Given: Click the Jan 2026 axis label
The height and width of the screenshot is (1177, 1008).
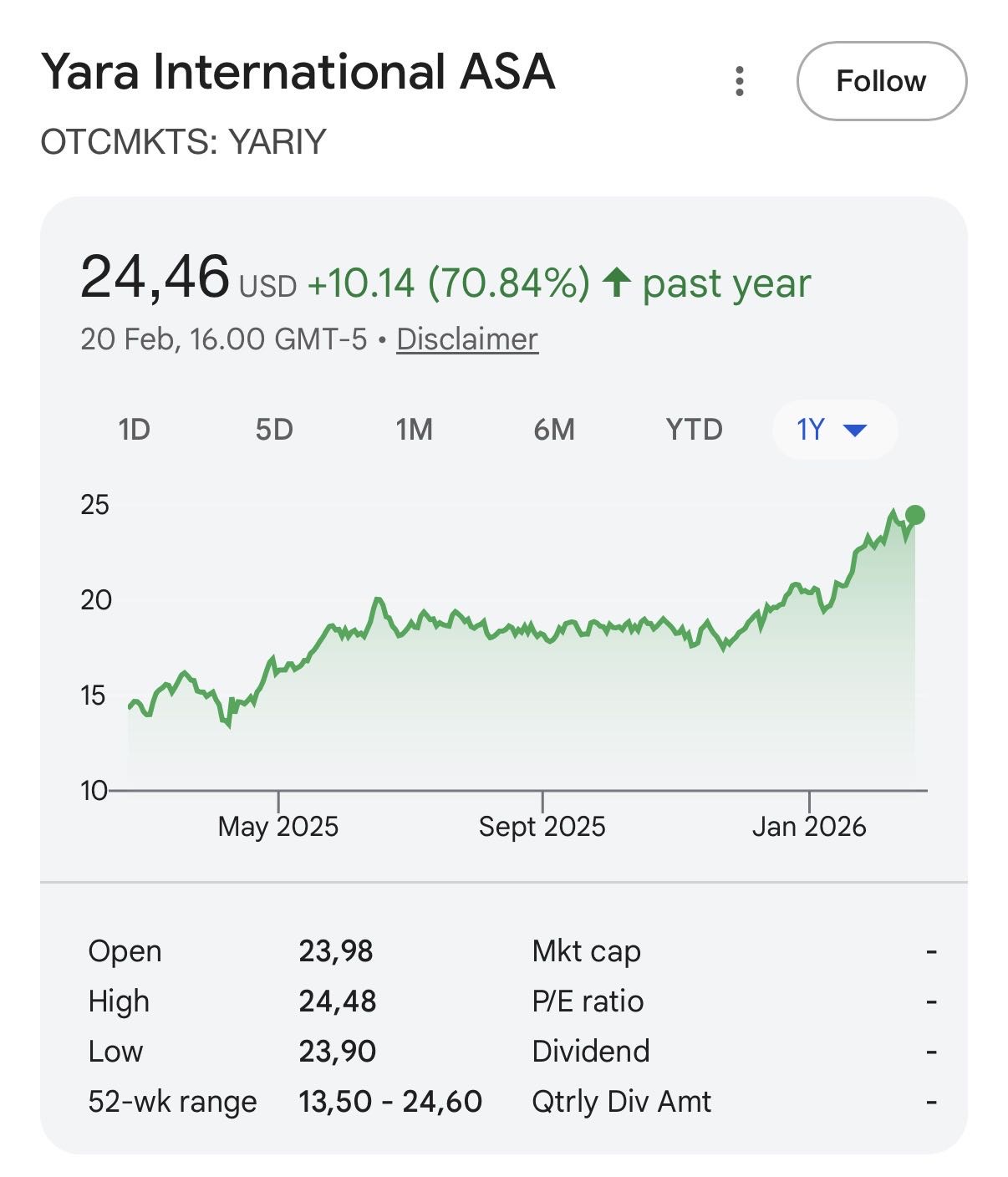Looking at the screenshot, I should pyautogui.click(x=808, y=827).
